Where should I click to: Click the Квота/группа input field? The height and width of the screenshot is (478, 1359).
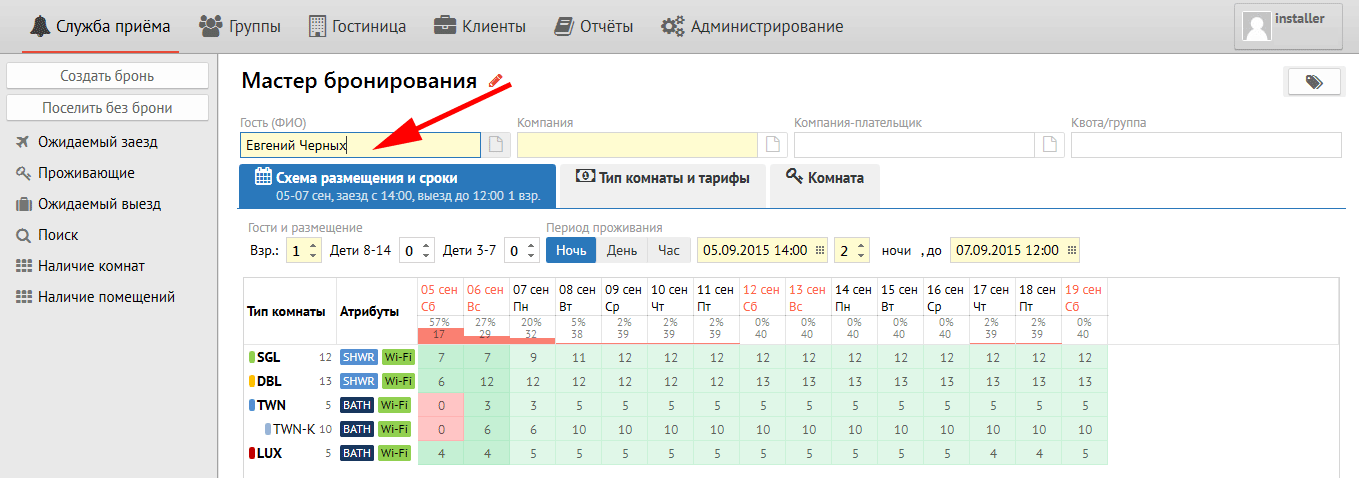click(x=1206, y=145)
